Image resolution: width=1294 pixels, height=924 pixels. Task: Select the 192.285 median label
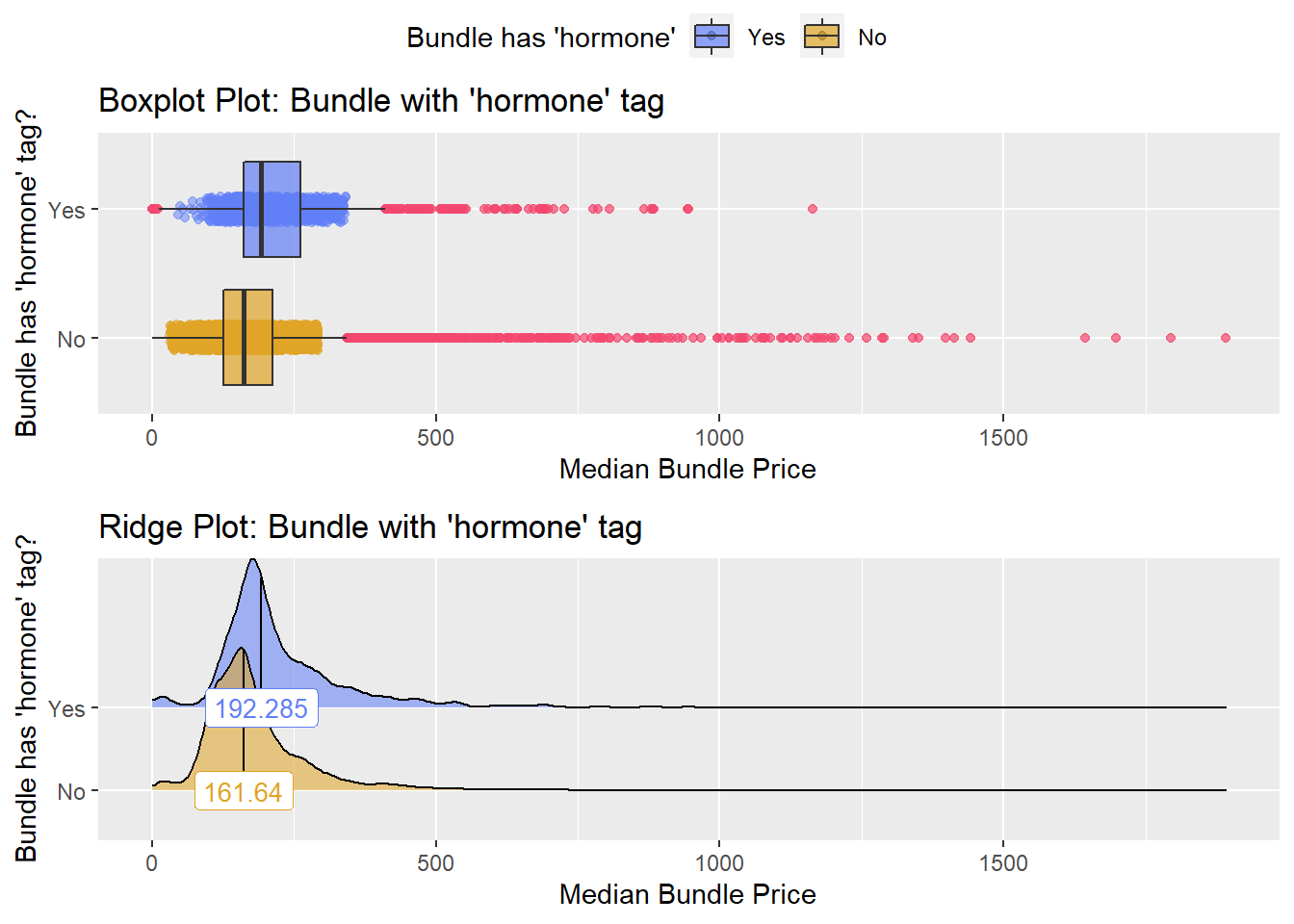tap(261, 708)
